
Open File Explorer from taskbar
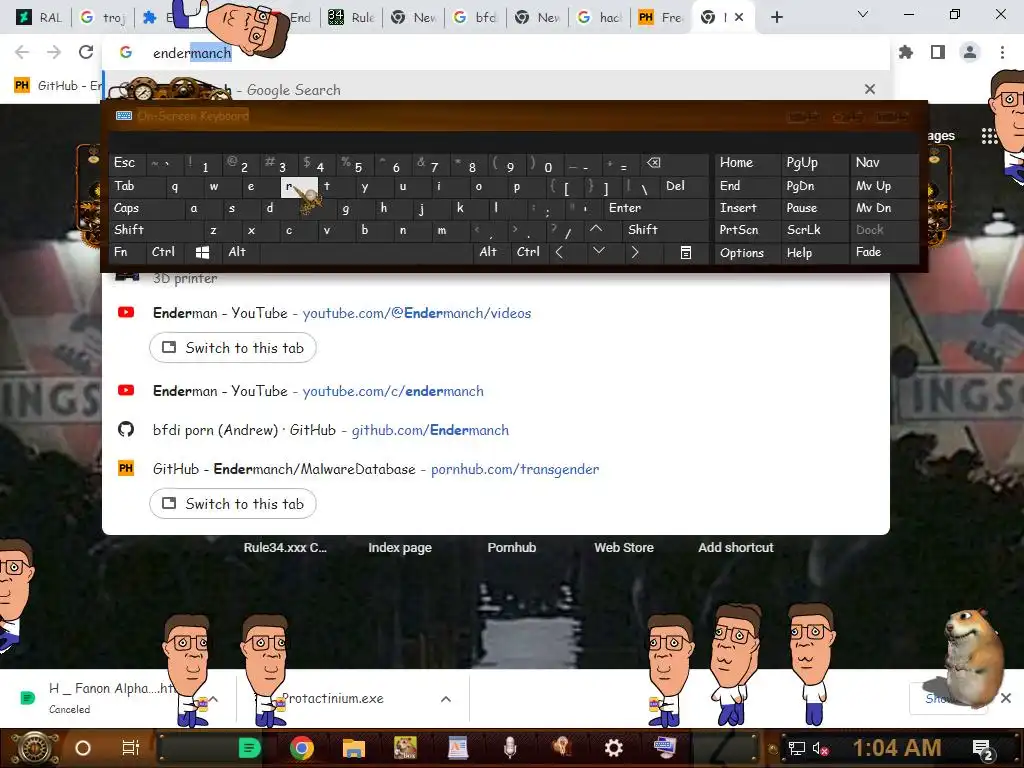click(353, 748)
